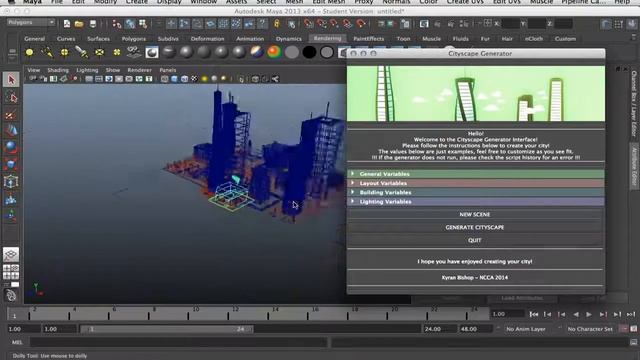The image size is (640, 360).
Task: Create an ambient light from shelf
Action: [x=29, y=52]
